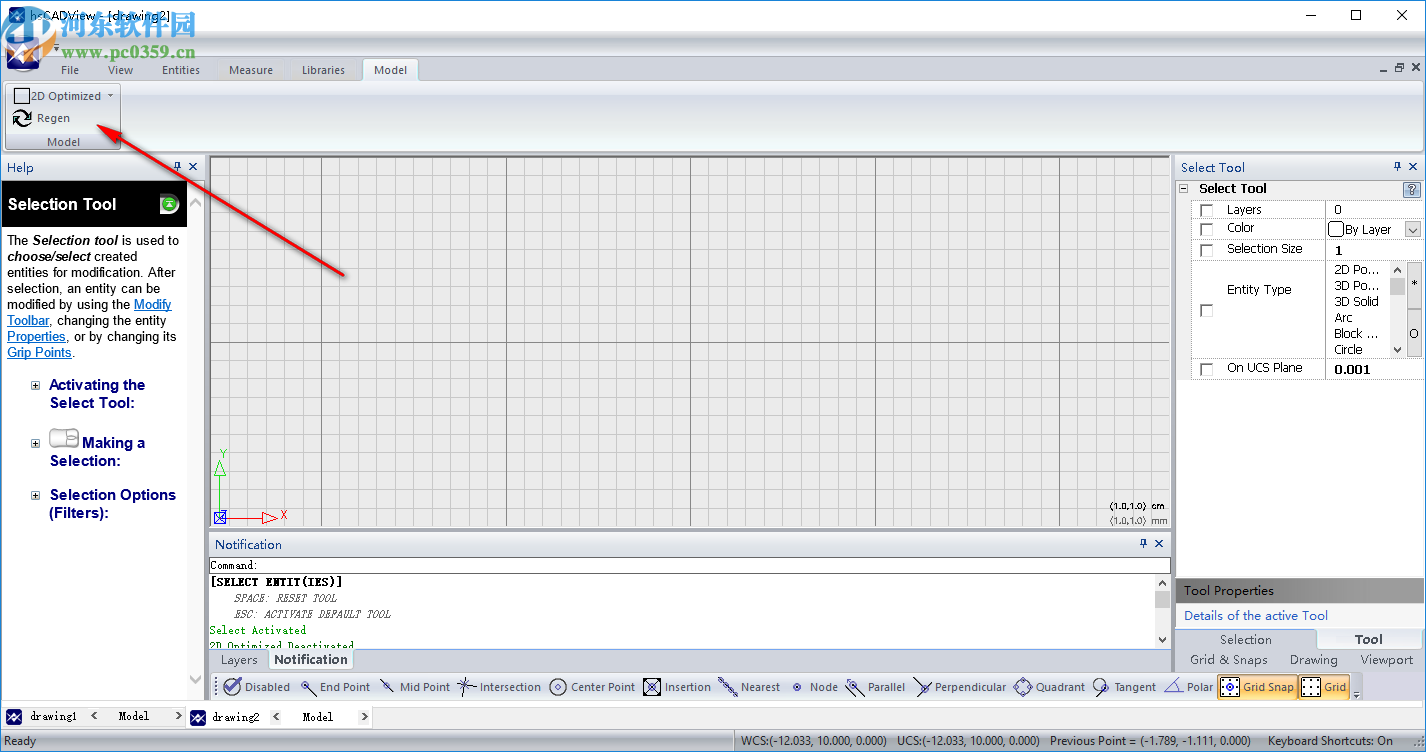Close the Notification panel
The width and height of the screenshot is (1426, 752).
[x=1159, y=544]
